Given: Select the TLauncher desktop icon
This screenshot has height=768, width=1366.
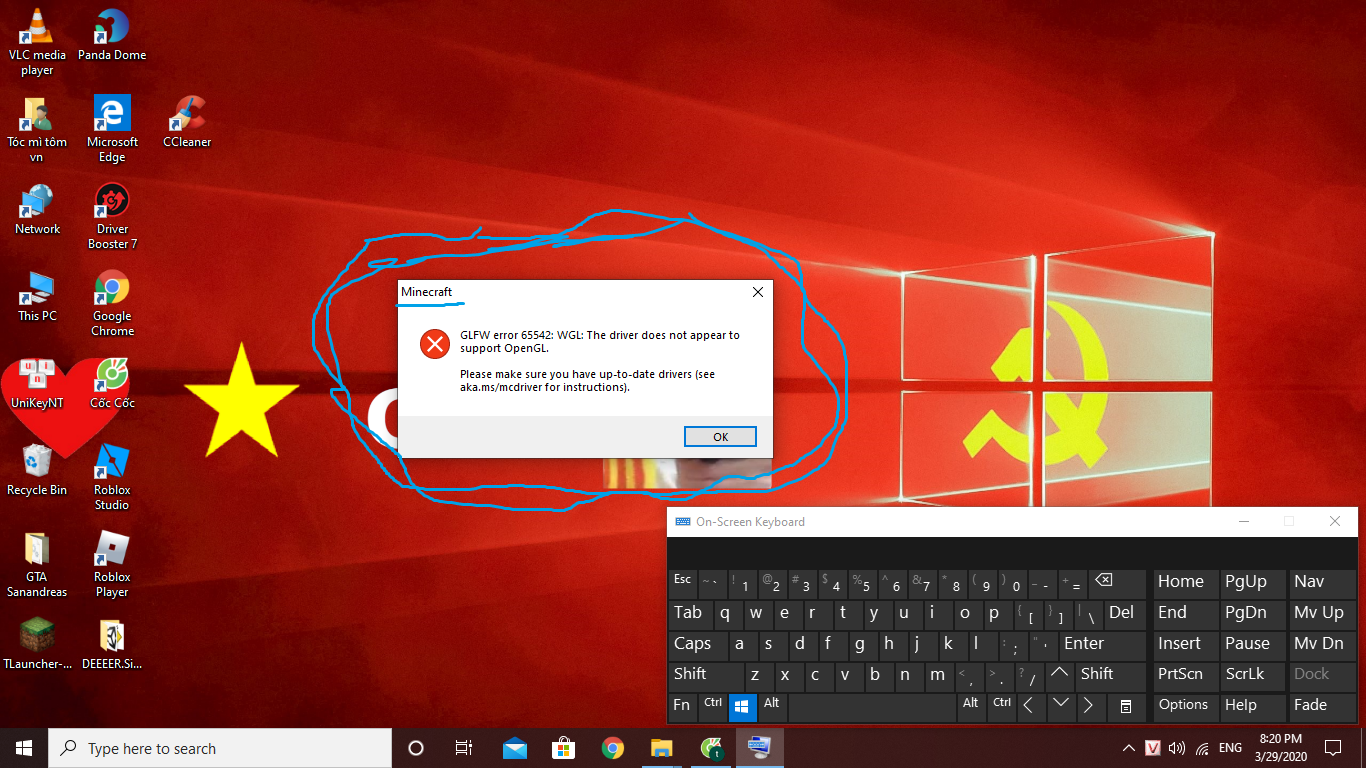Looking at the screenshot, I should (x=37, y=644).
